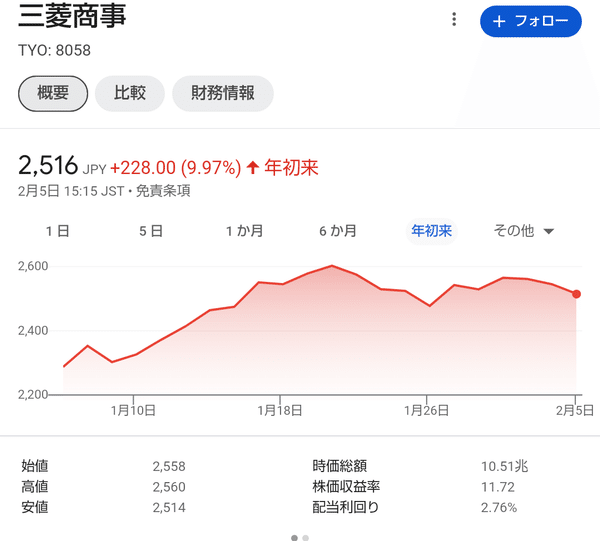
Task: Click the 高値 value 2,560
Action: point(169,487)
